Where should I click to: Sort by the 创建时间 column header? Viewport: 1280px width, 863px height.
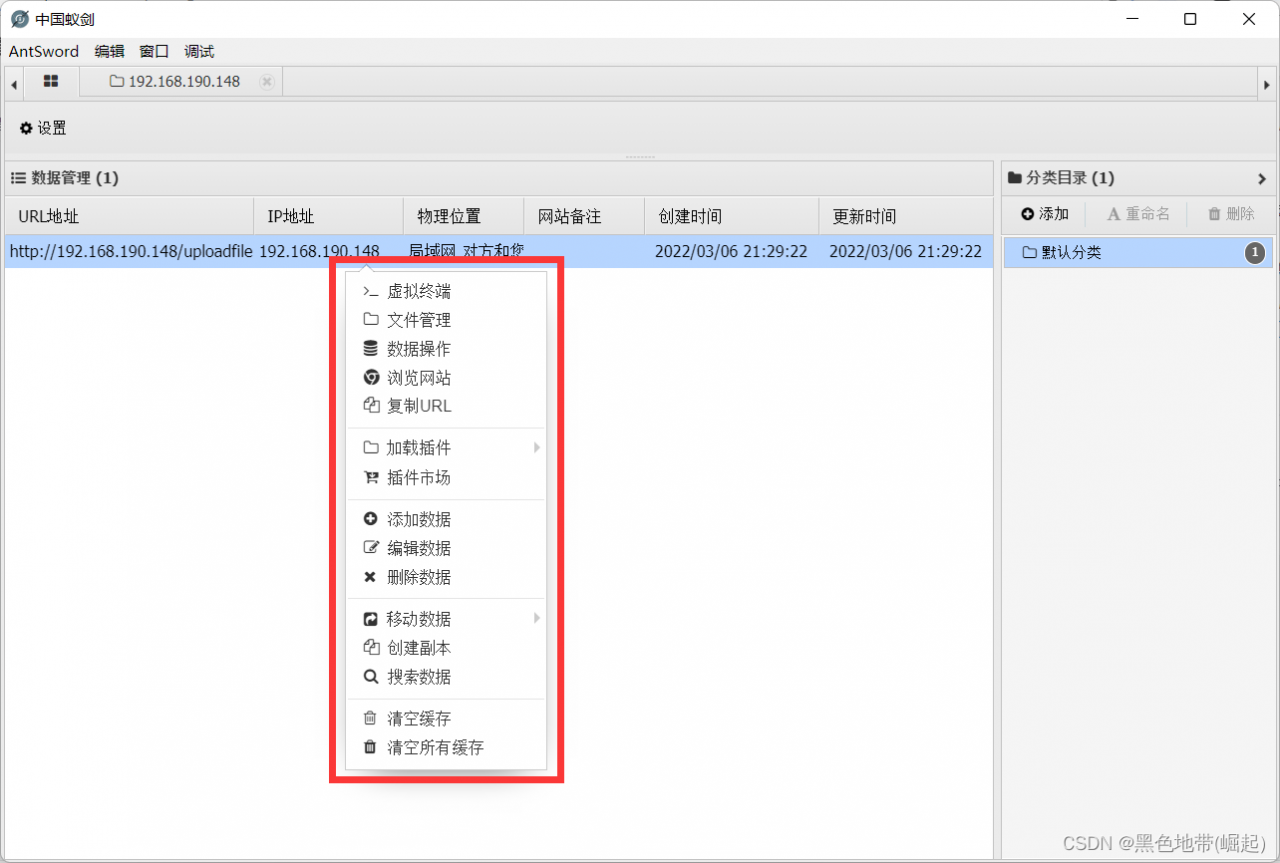pos(731,216)
